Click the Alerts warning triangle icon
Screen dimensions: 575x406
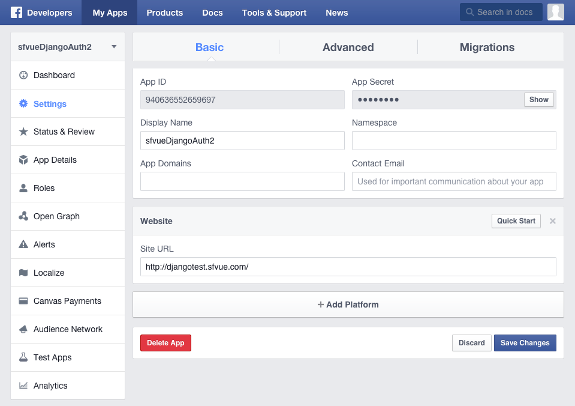[23, 244]
